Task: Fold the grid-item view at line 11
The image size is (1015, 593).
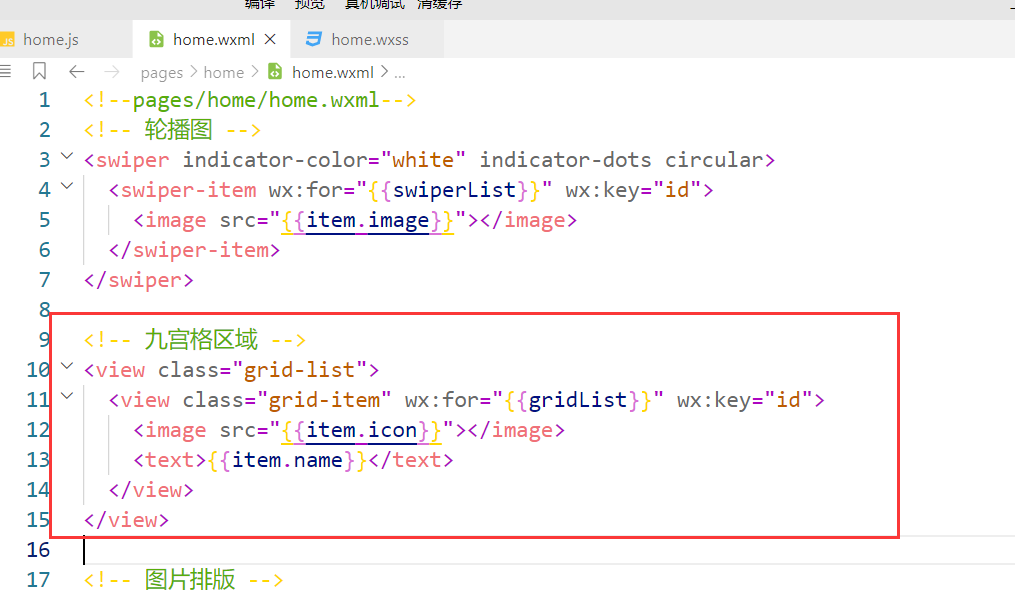Action: pos(67,396)
